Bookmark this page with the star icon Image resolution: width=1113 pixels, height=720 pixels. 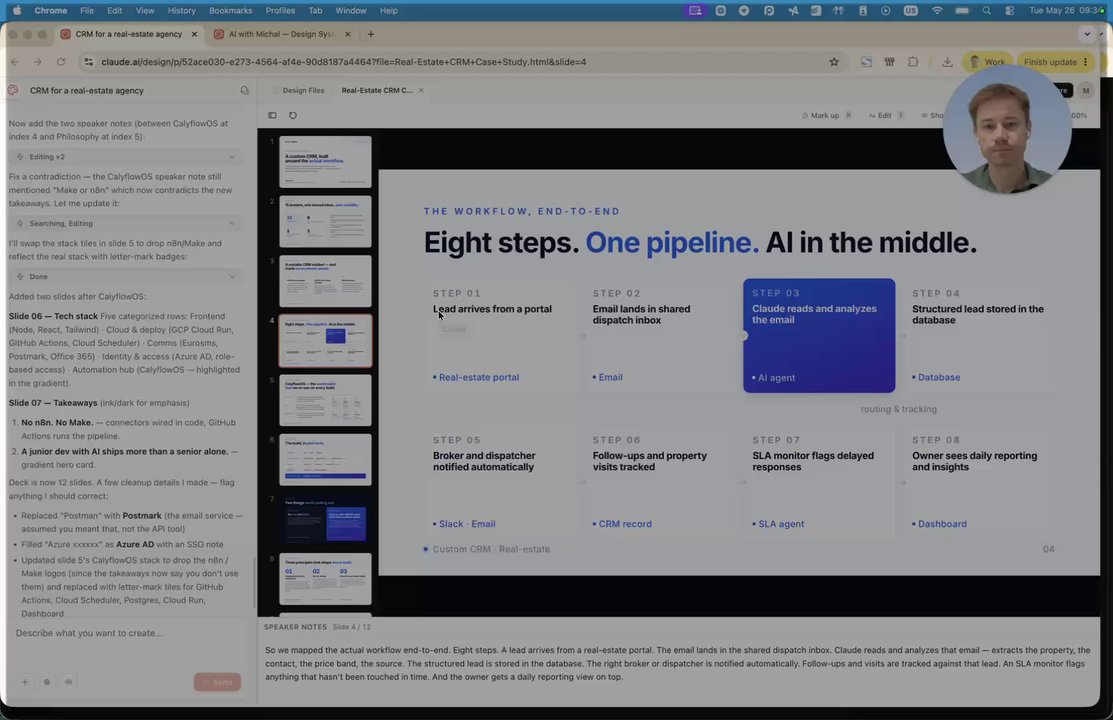(834, 62)
